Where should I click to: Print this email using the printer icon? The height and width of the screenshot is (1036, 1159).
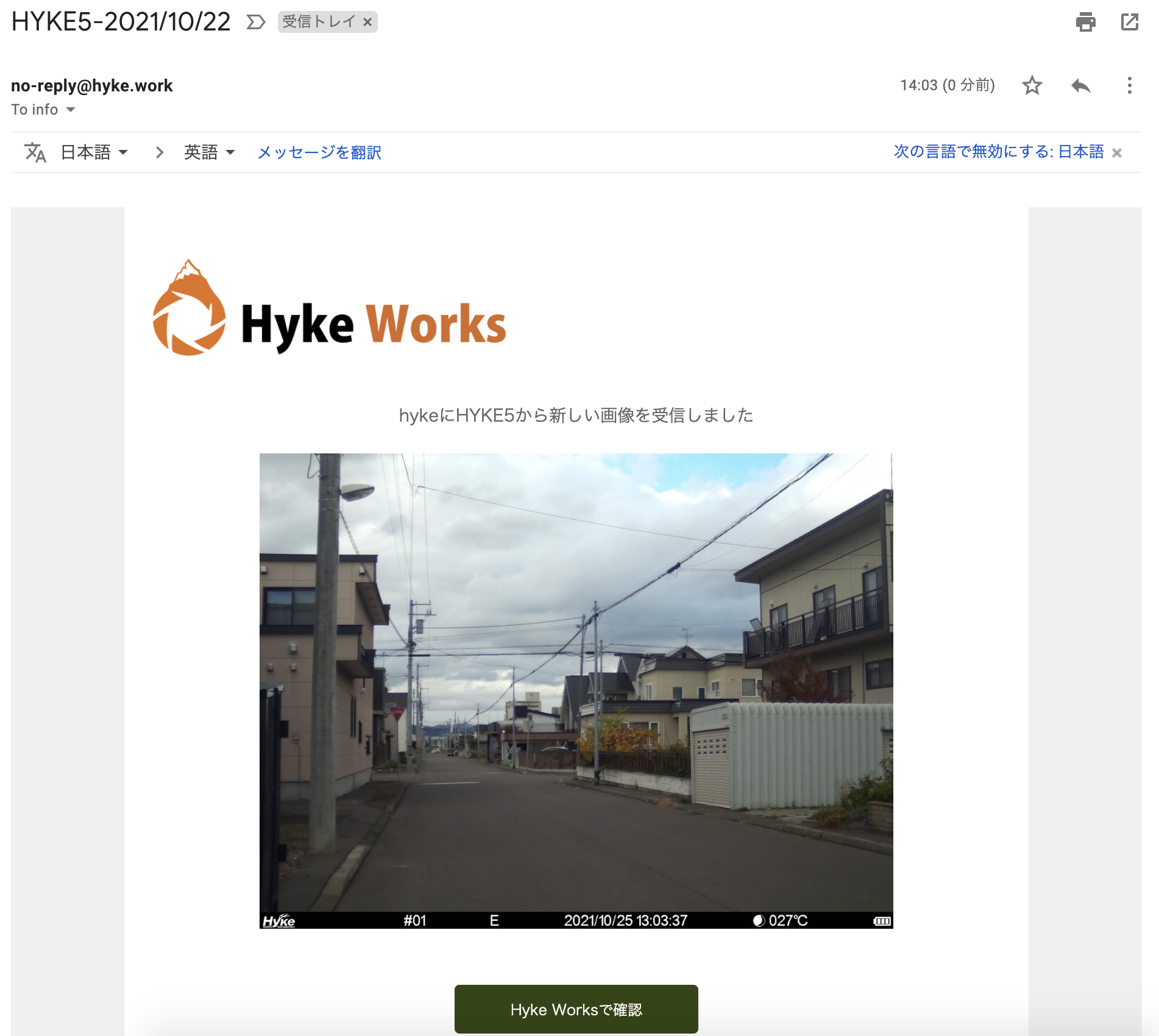pos(1085,22)
